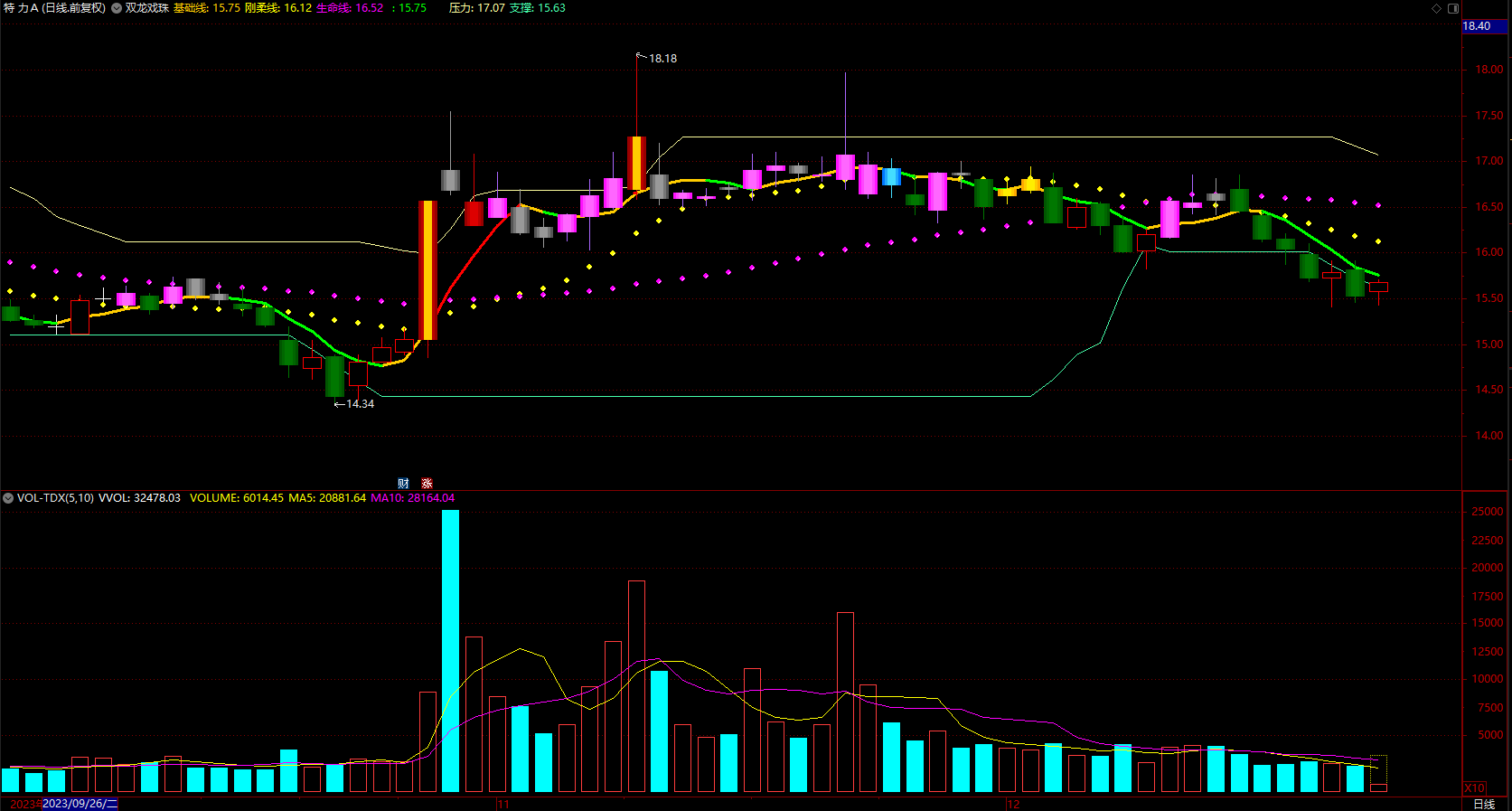Click the 14.34 low price label
This screenshot has width=1512, height=811.
click(x=360, y=404)
